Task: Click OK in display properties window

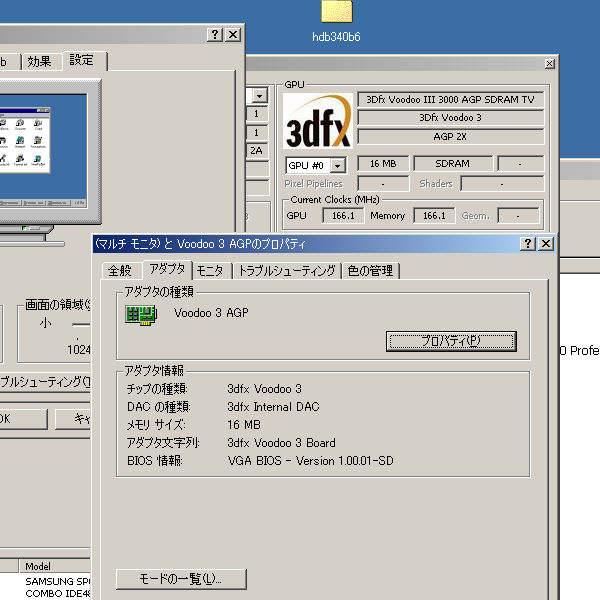Action: pyautogui.click(x=21, y=419)
